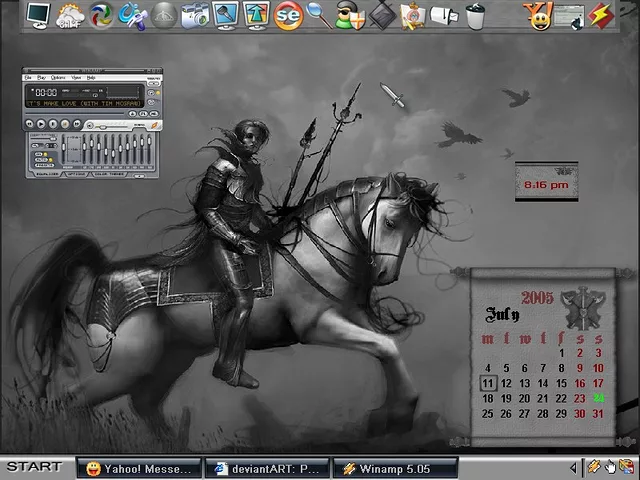
Task: Click the Winamp Play button
Action: point(40,124)
